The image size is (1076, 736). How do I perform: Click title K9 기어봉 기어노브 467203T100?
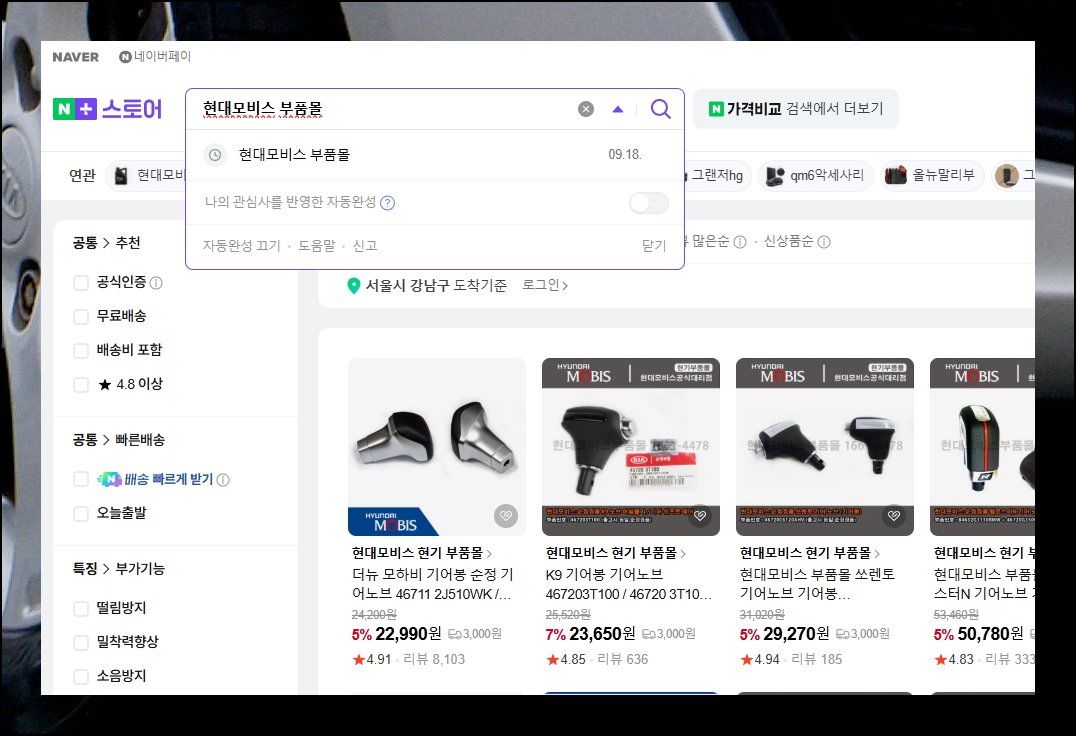(x=629, y=584)
